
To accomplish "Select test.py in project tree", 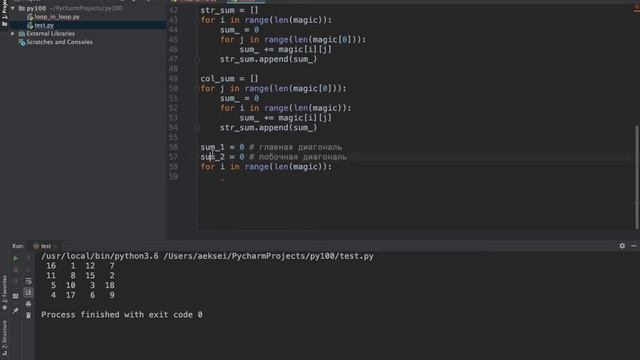I will pyautogui.click(x=44, y=25).
